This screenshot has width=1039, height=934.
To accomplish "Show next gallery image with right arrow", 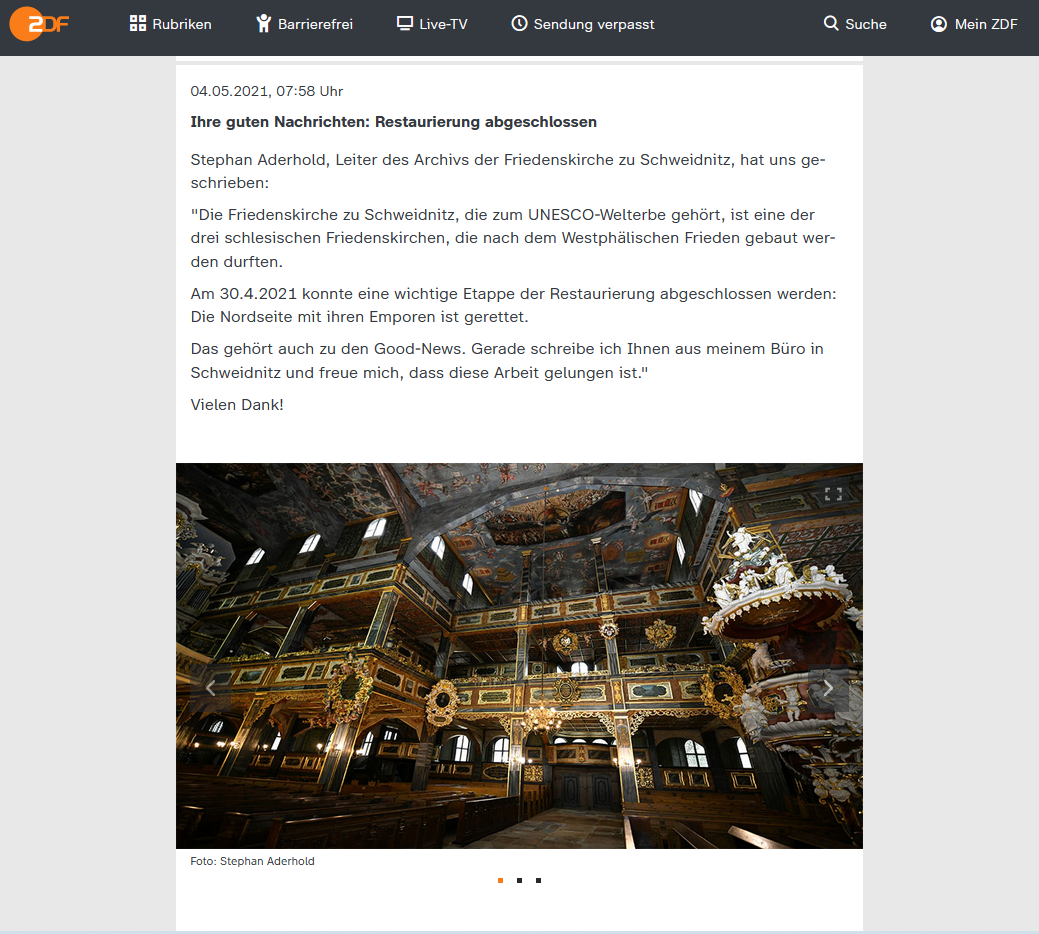I will 828,688.
